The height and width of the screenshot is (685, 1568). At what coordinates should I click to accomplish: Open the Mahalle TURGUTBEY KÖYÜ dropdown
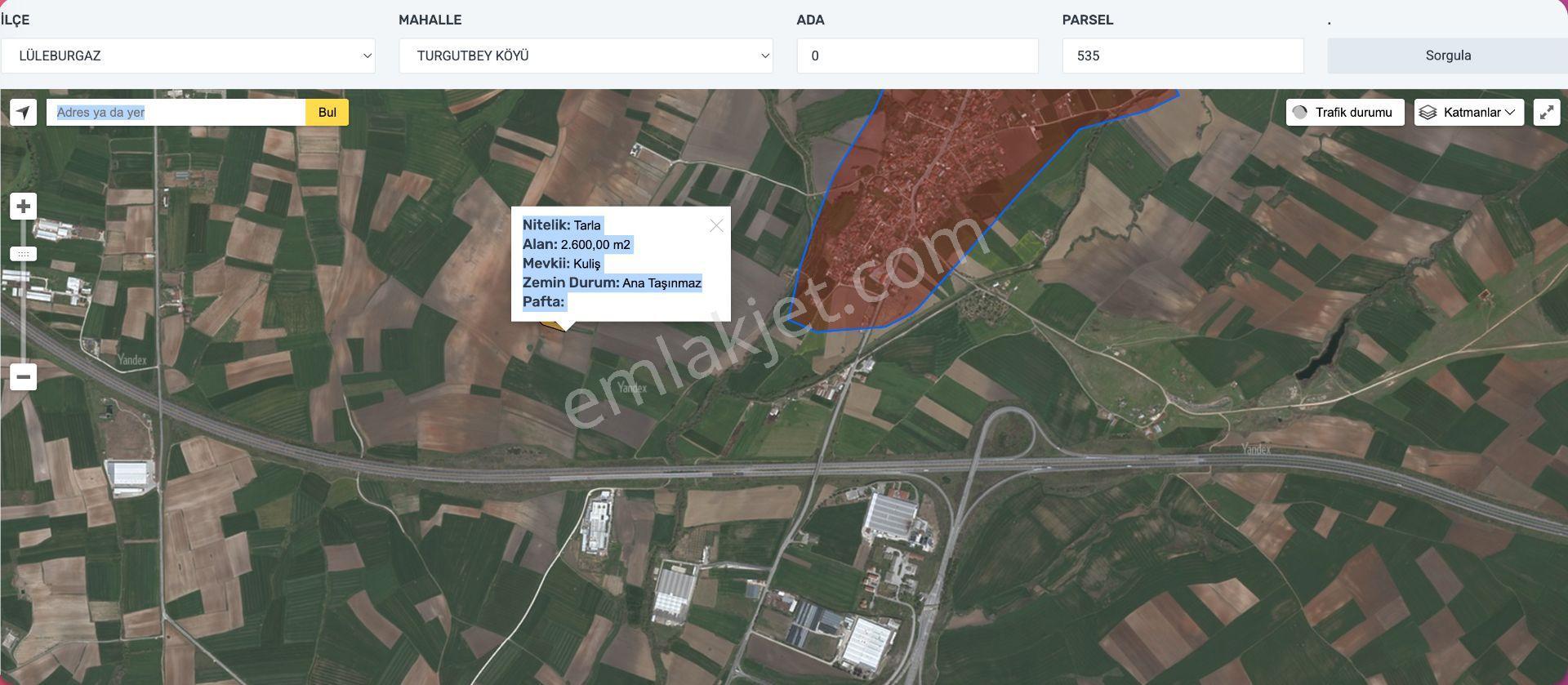pos(586,56)
